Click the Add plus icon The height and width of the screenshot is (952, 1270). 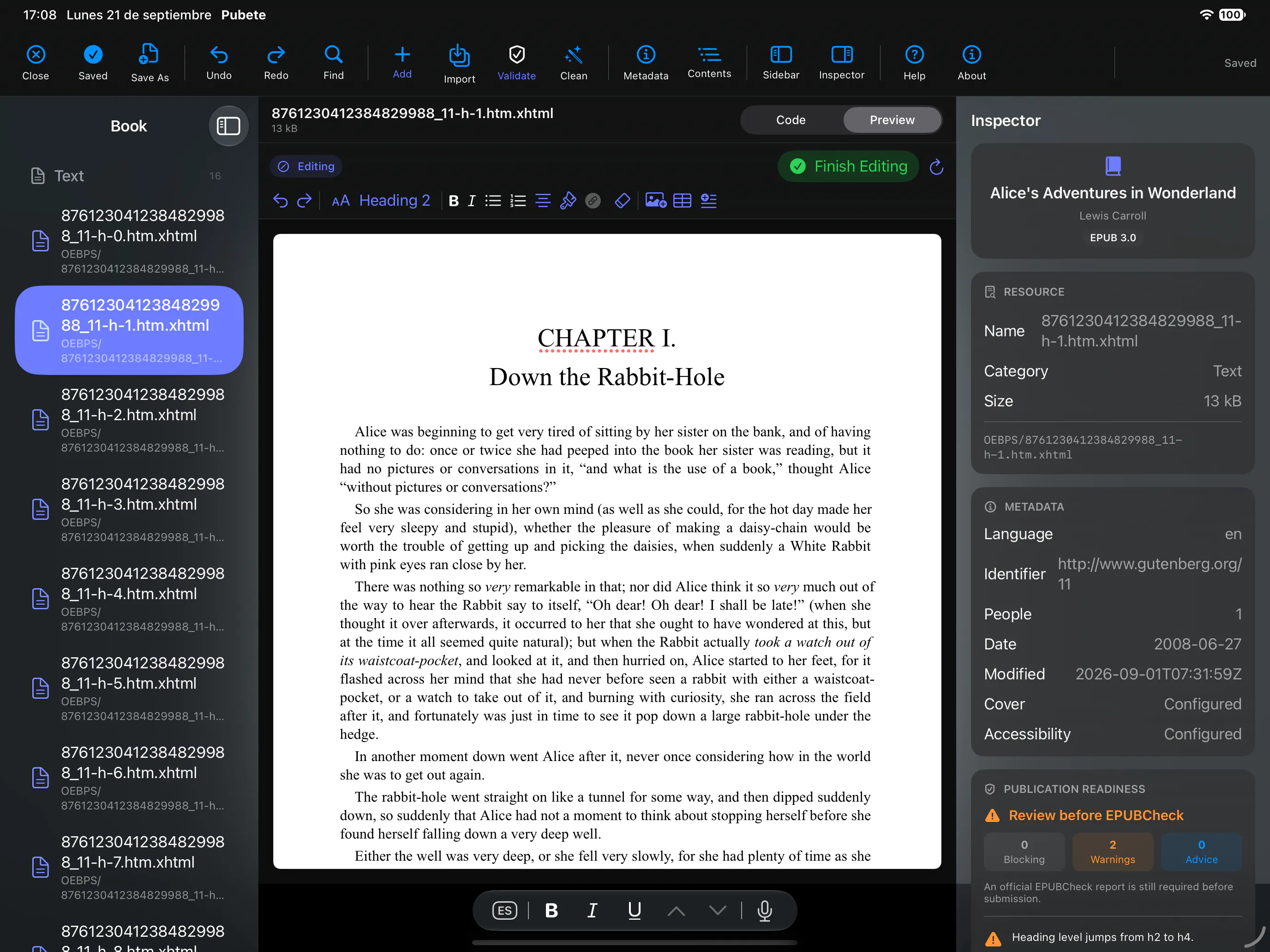pyautogui.click(x=402, y=54)
